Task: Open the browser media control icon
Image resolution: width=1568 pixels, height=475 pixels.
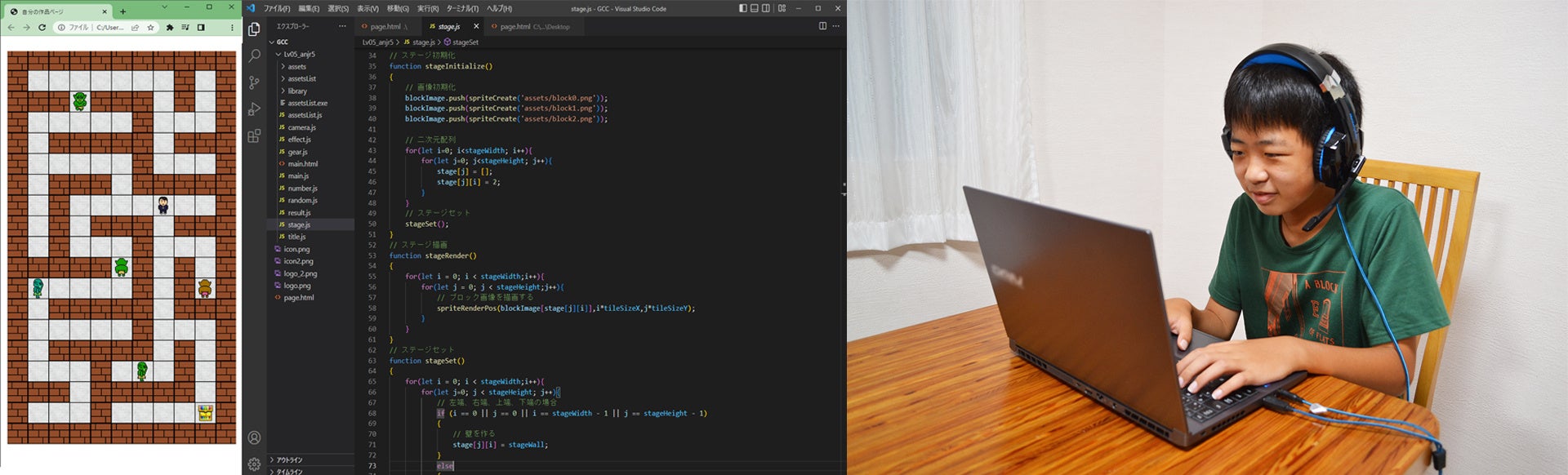Action: (185, 27)
